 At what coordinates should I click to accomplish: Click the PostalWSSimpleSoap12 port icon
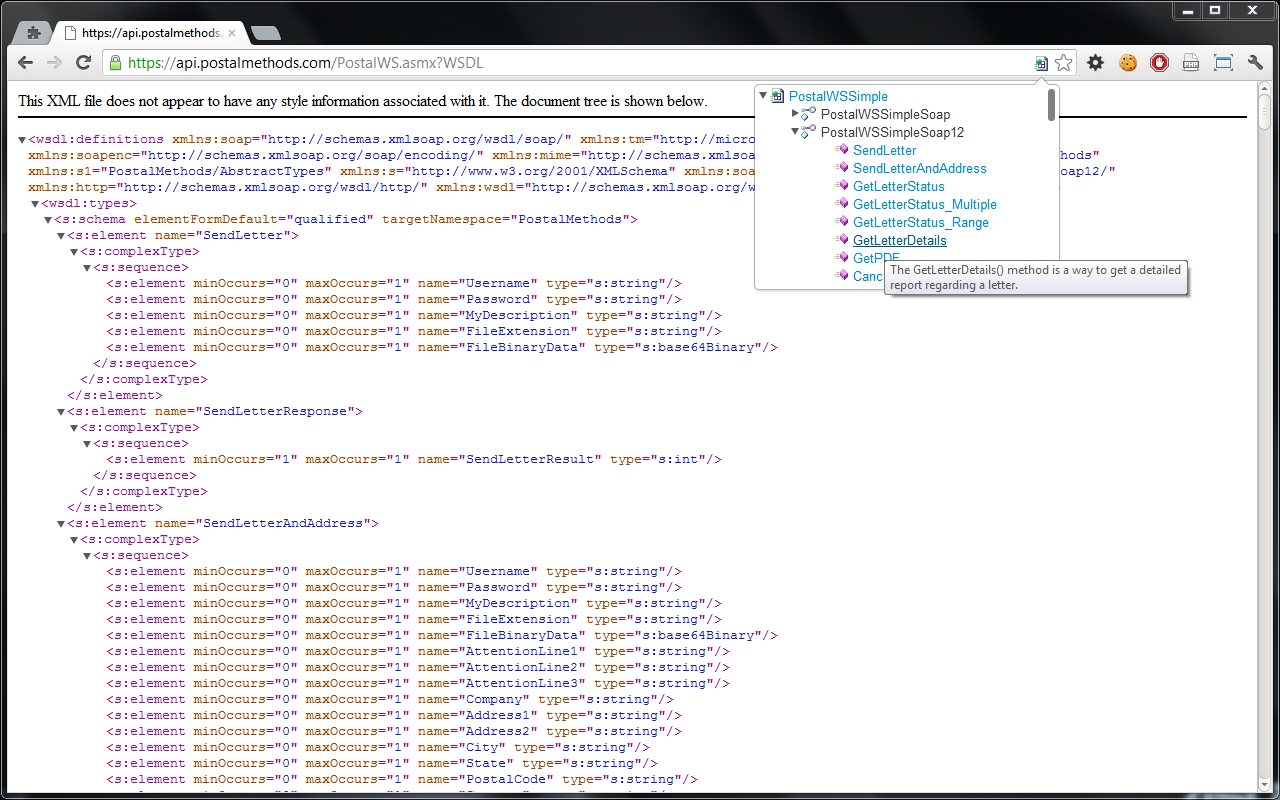[809, 132]
